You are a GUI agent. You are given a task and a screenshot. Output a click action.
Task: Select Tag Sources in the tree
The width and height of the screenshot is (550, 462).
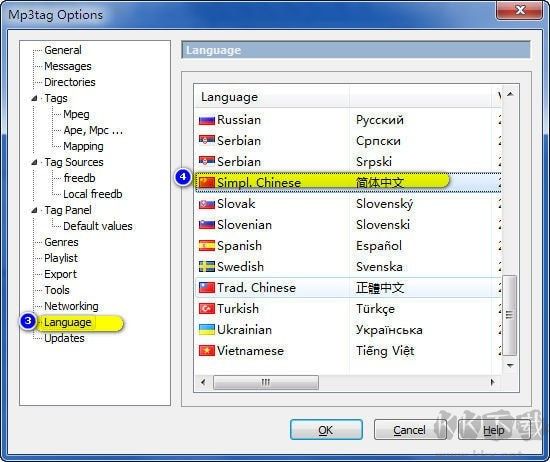point(74,162)
